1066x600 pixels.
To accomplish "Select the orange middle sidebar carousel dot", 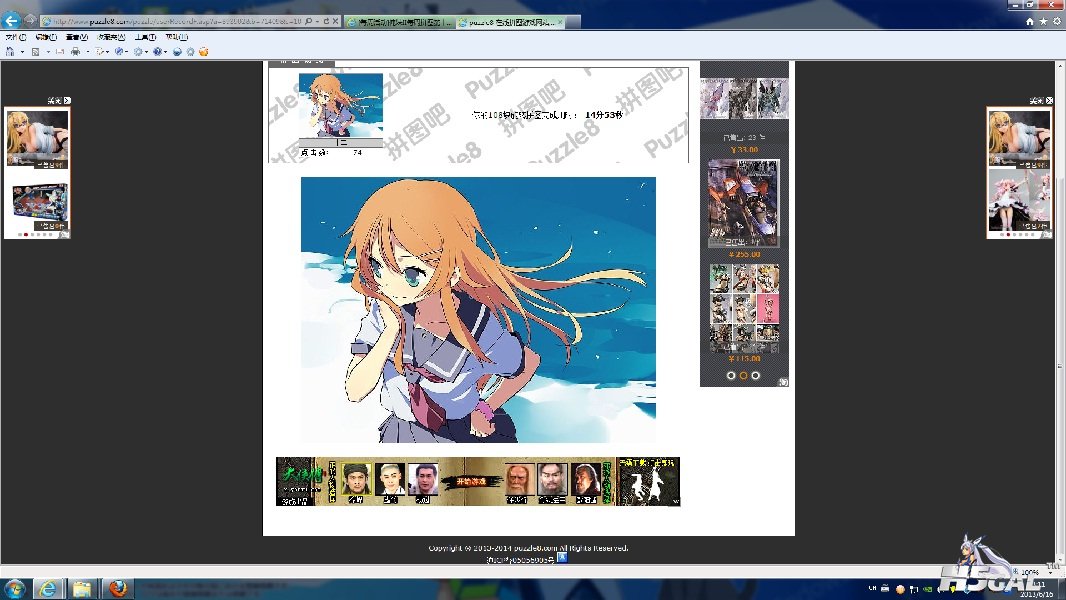I will 743,375.
